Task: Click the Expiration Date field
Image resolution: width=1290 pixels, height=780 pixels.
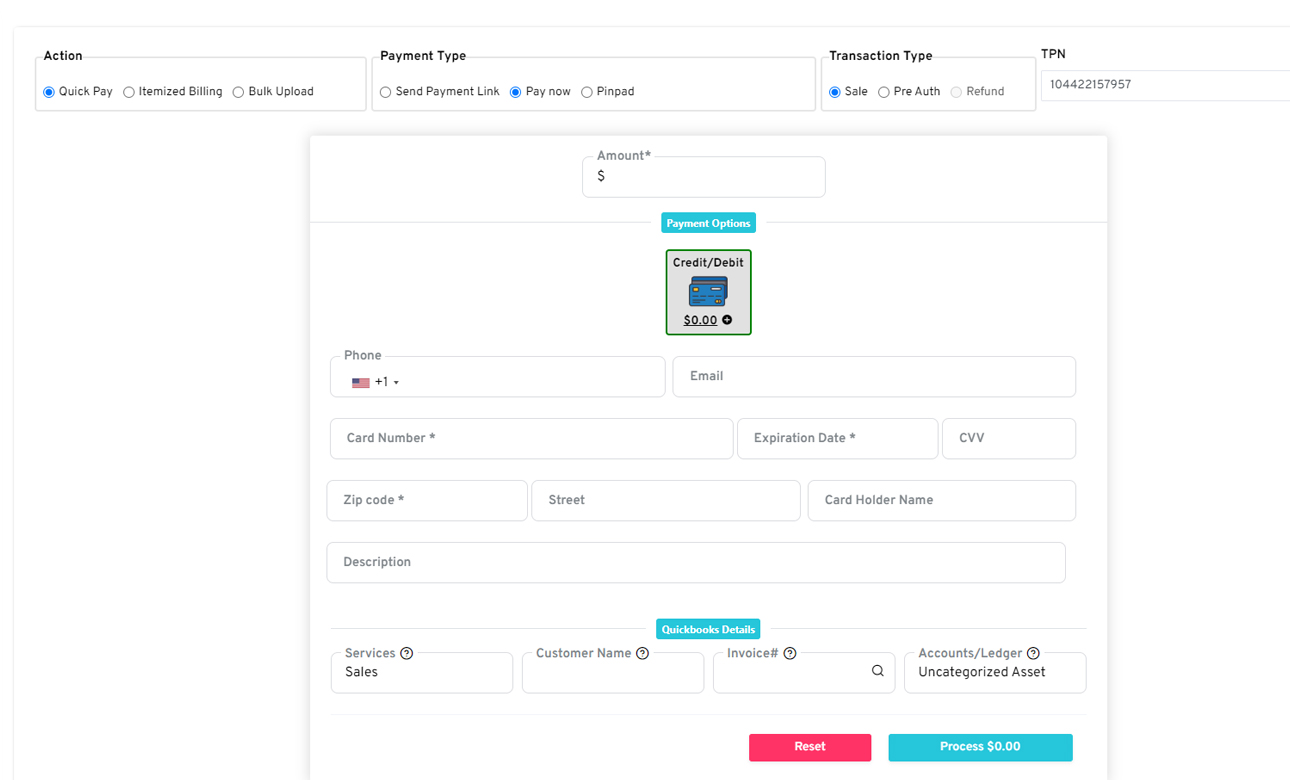Action: (x=838, y=438)
